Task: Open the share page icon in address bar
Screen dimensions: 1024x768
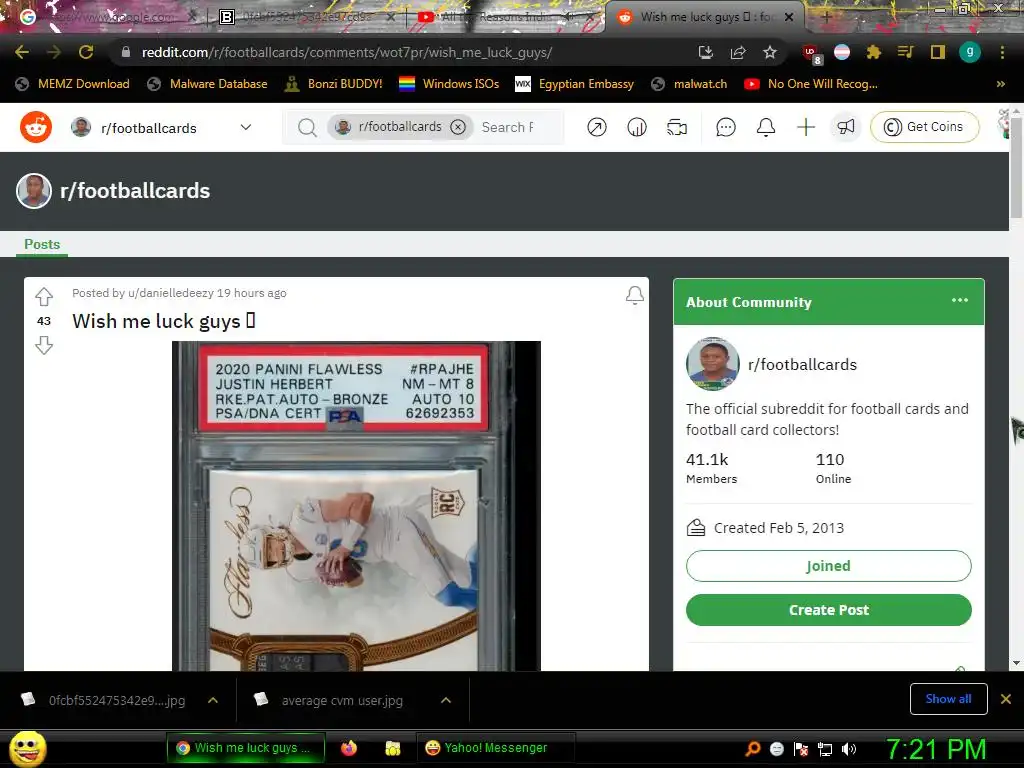Action: [x=738, y=52]
